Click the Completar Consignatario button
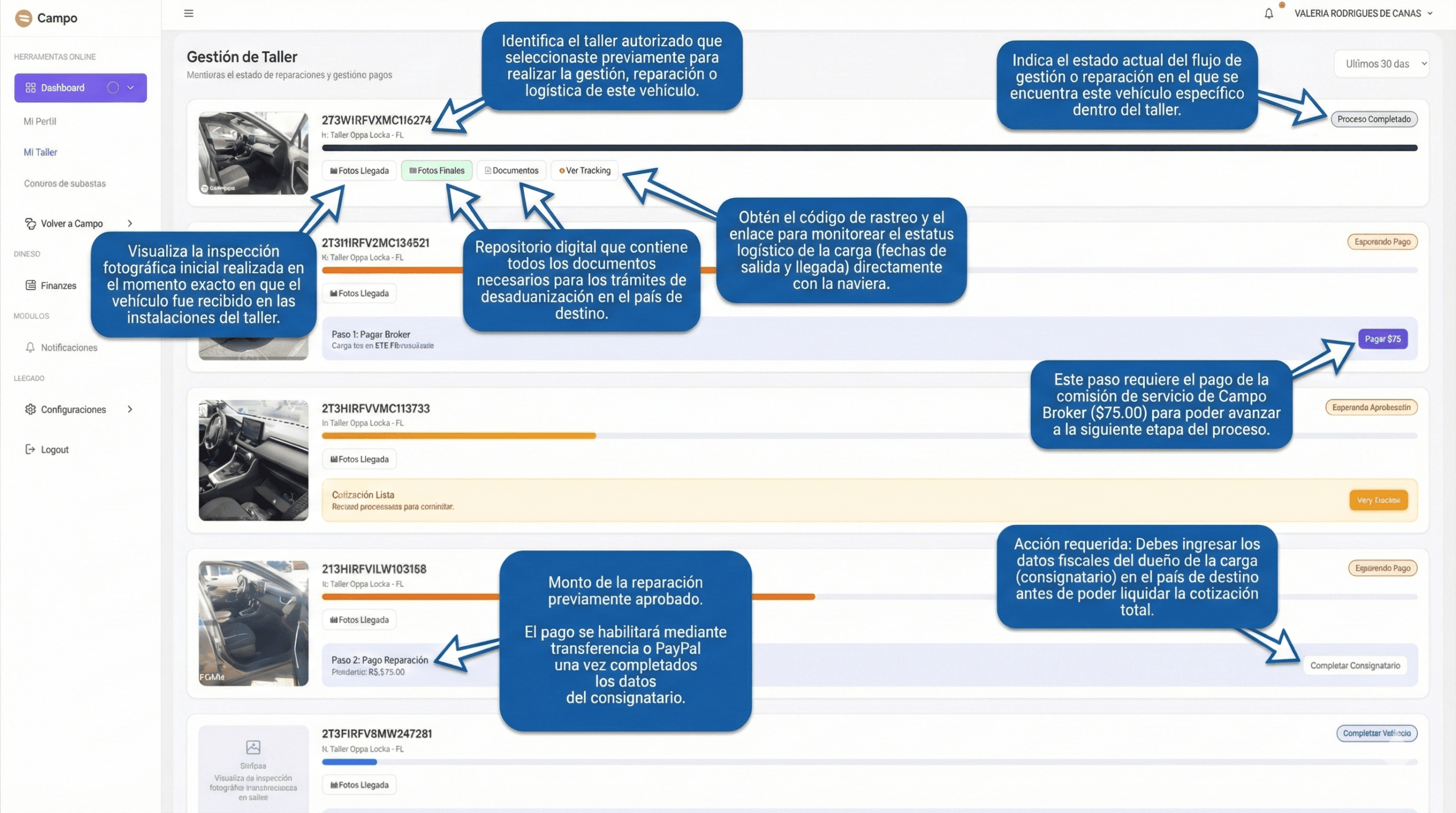 click(x=1355, y=665)
